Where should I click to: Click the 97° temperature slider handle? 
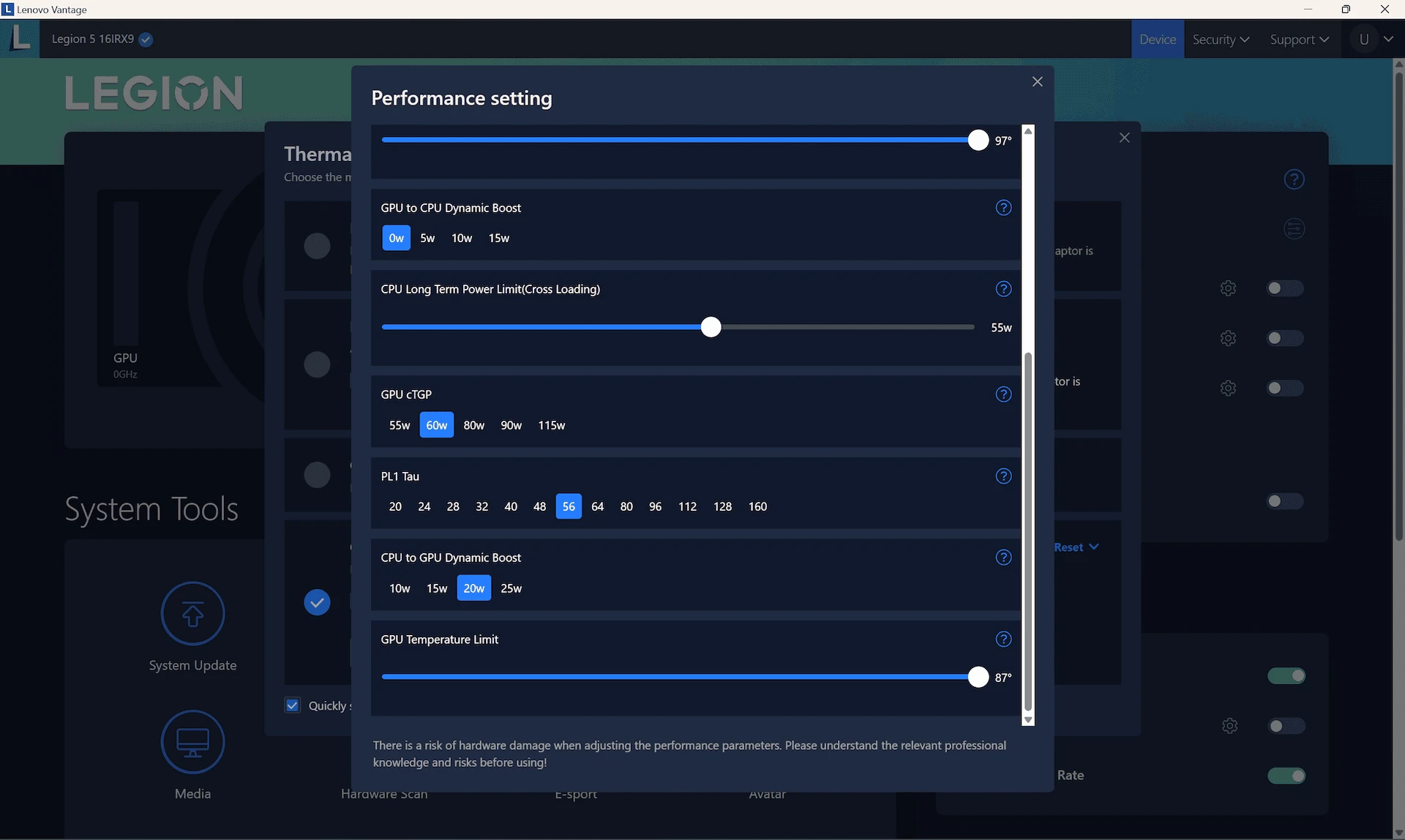pos(978,140)
